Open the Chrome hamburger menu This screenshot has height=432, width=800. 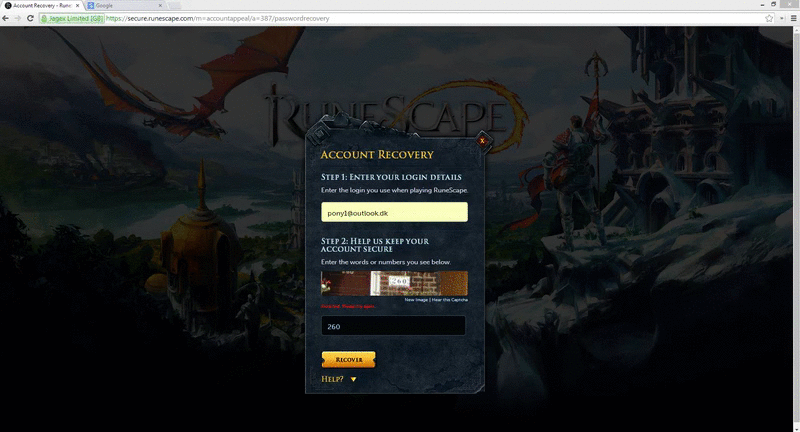point(793,18)
